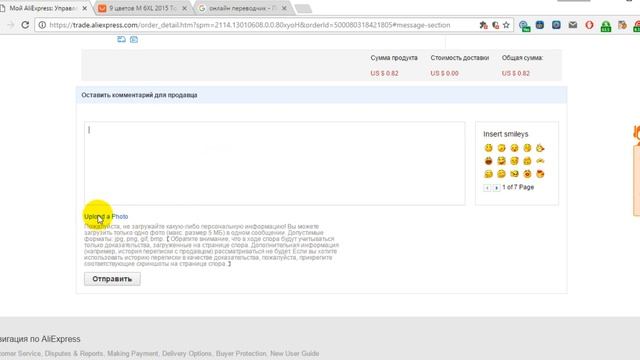Select the US $ 0.82 under Общая сумма
Screen dimensions: 640x360
pos(516,73)
